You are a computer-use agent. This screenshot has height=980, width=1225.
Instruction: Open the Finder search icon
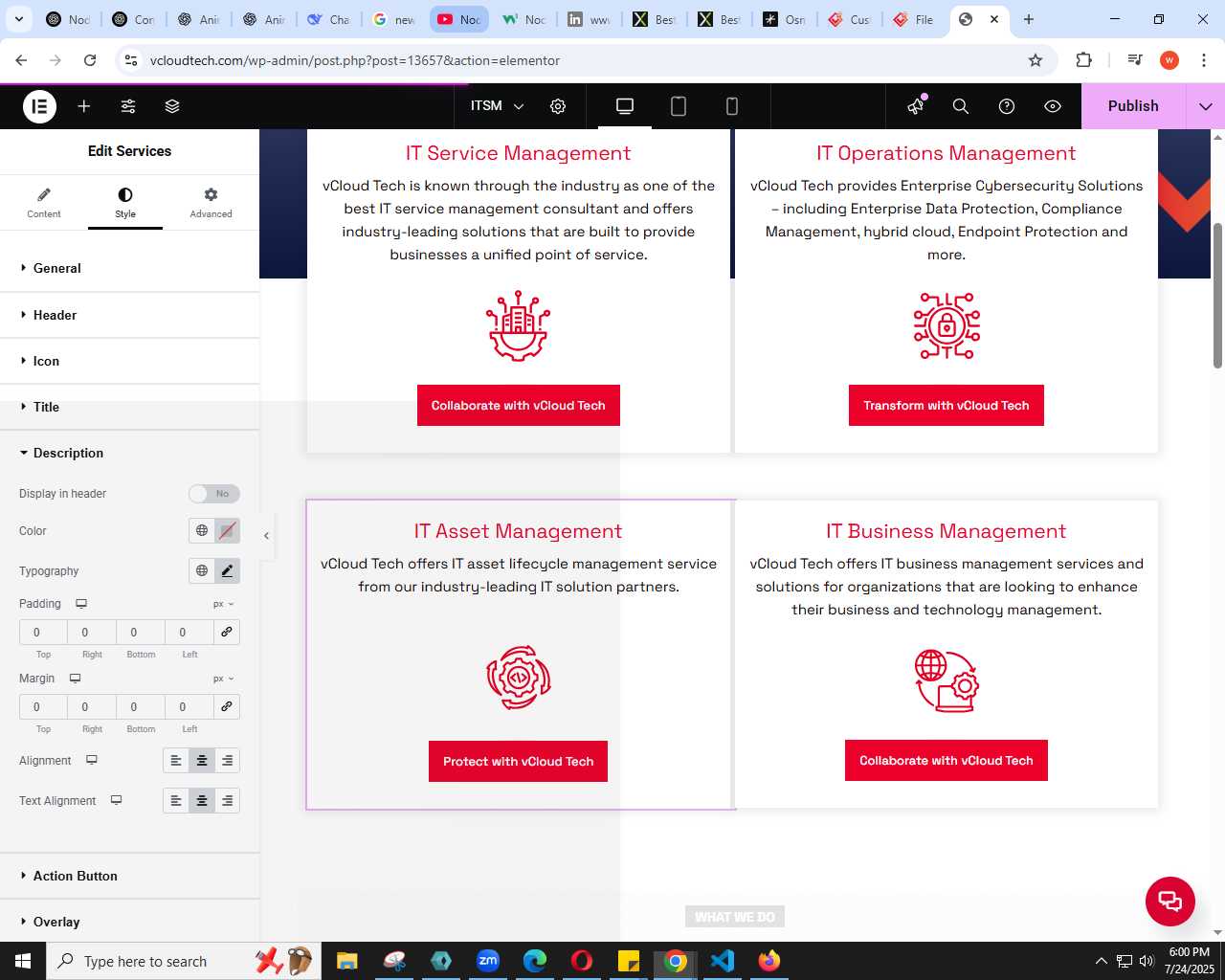tap(961, 106)
